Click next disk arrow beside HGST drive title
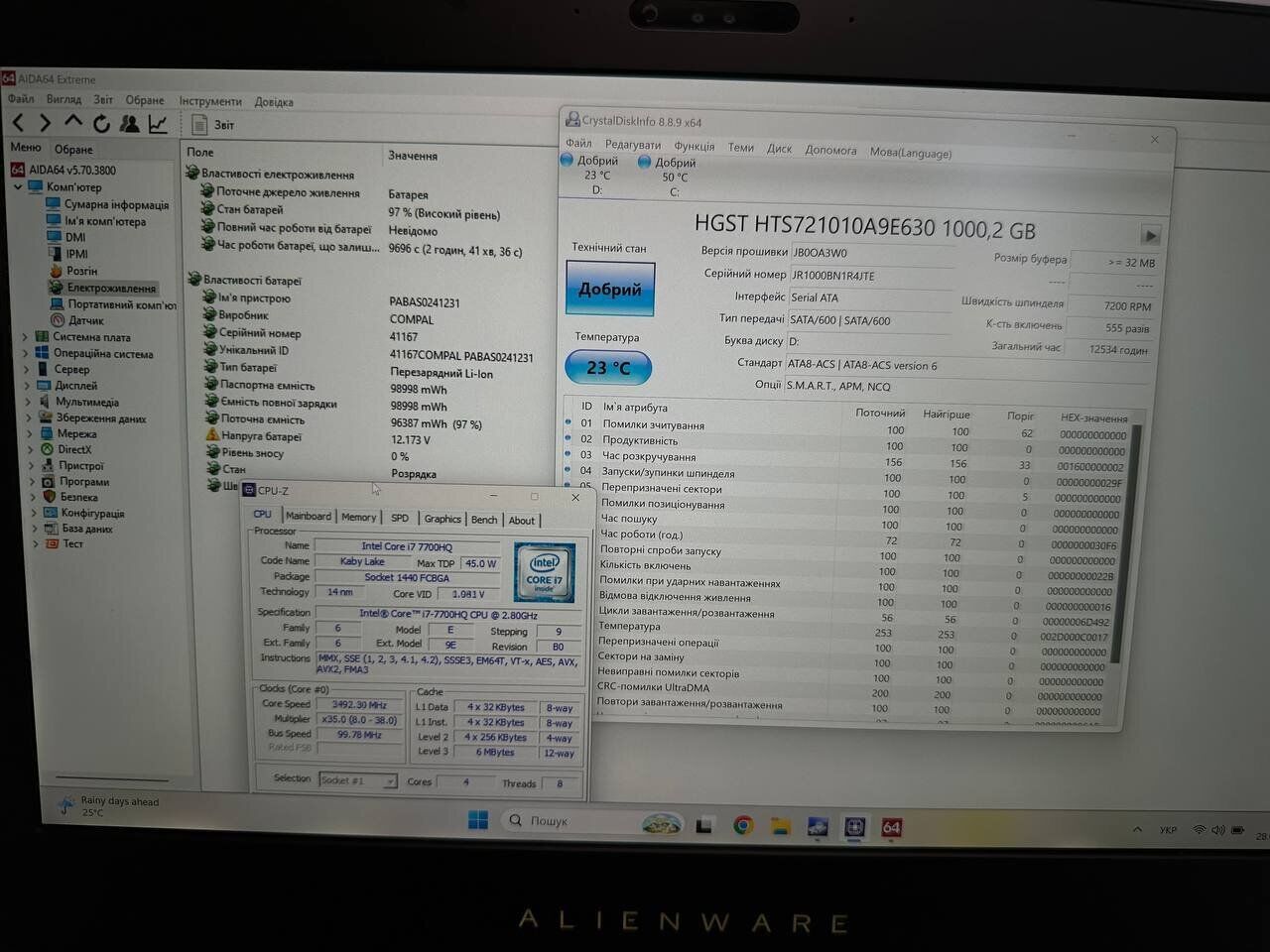Screen dimensions: 1270x952 click(x=1150, y=235)
